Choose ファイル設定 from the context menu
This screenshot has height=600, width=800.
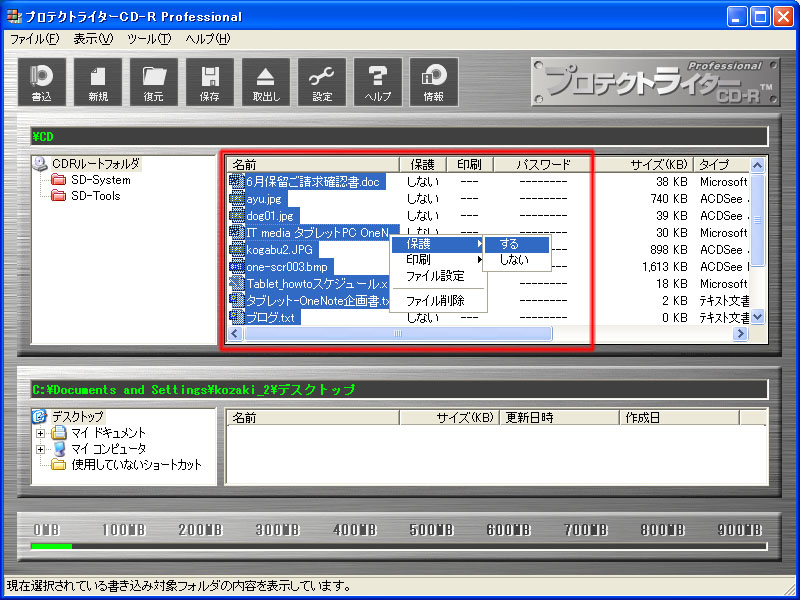438,276
